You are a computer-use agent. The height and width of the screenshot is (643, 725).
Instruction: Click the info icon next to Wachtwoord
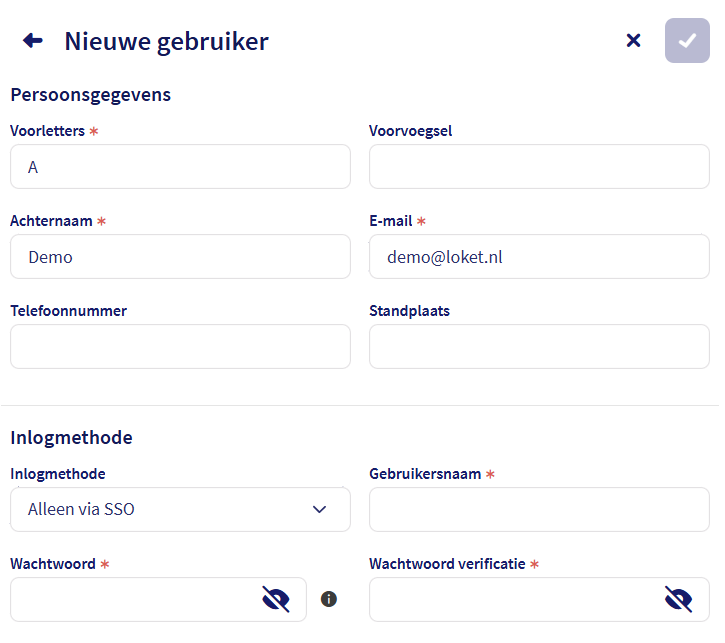point(329,599)
